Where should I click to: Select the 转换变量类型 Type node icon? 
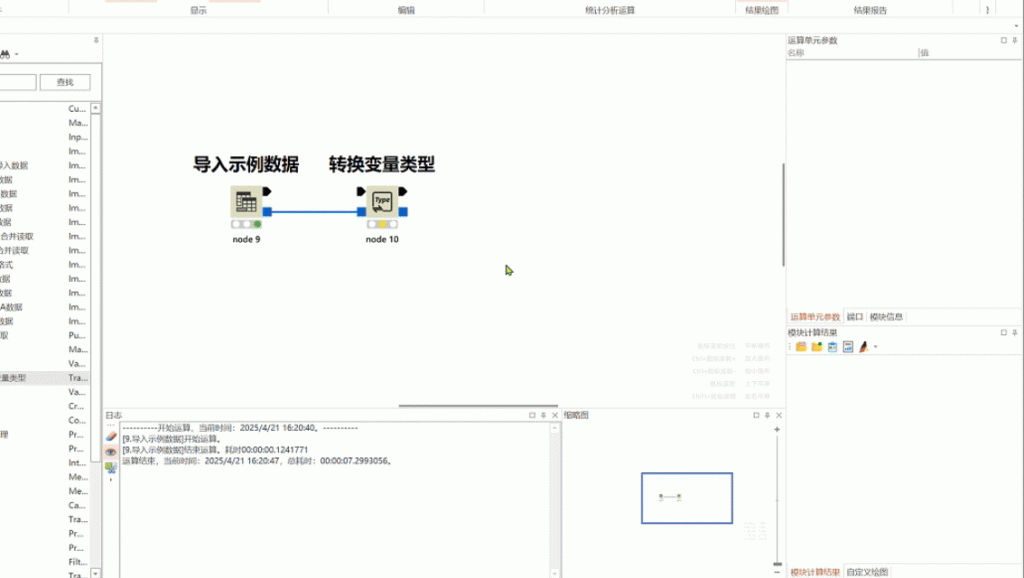pos(381,201)
